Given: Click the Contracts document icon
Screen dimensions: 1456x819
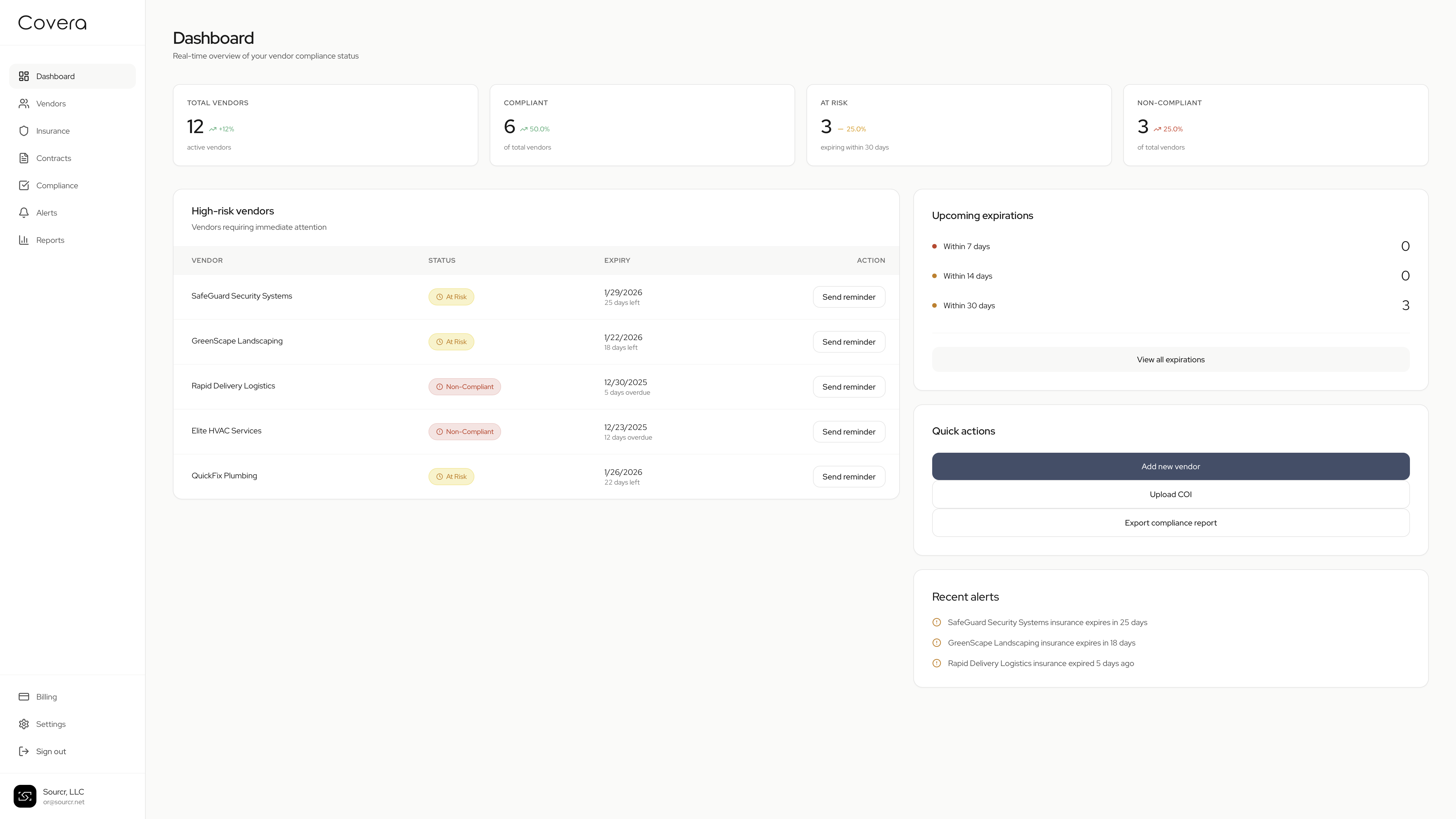Looking at the screenshot, I should [x=24, y=158].
